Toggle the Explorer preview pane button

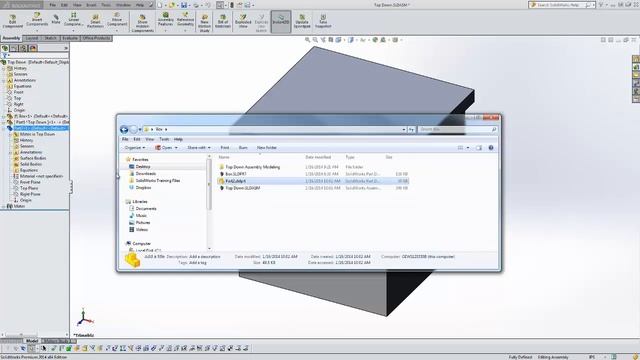click(479, 148)
